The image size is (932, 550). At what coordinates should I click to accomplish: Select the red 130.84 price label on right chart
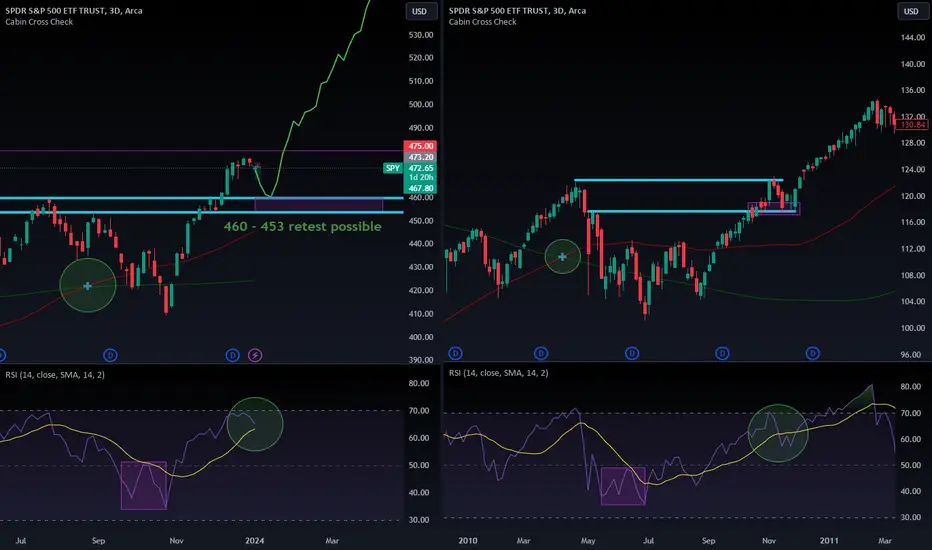click(912, 124)
